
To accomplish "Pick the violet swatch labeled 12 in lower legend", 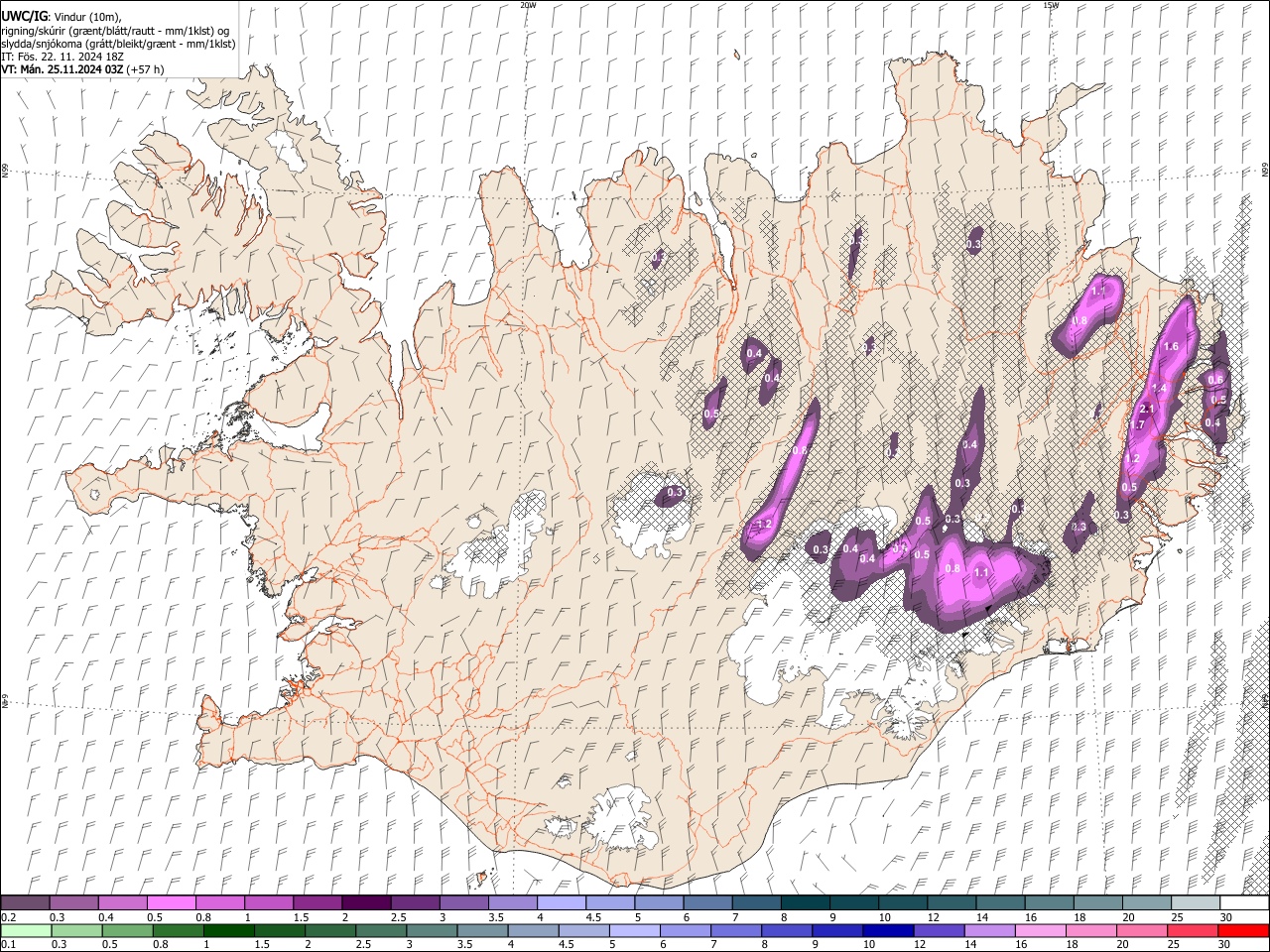I will point(938,931).
